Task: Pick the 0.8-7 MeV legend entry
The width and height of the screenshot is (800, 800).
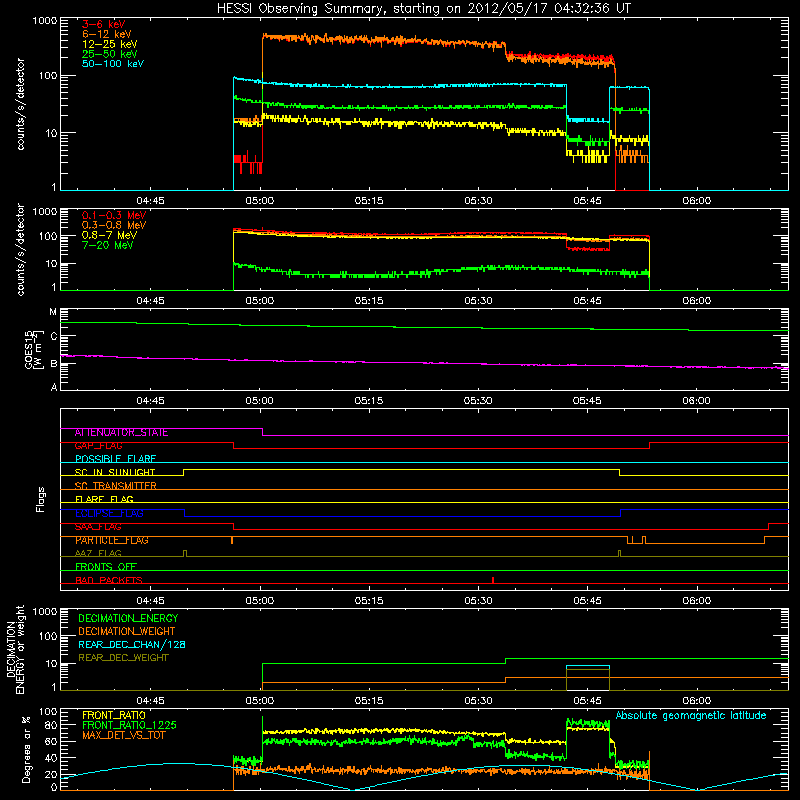Action: click(109, 235)
